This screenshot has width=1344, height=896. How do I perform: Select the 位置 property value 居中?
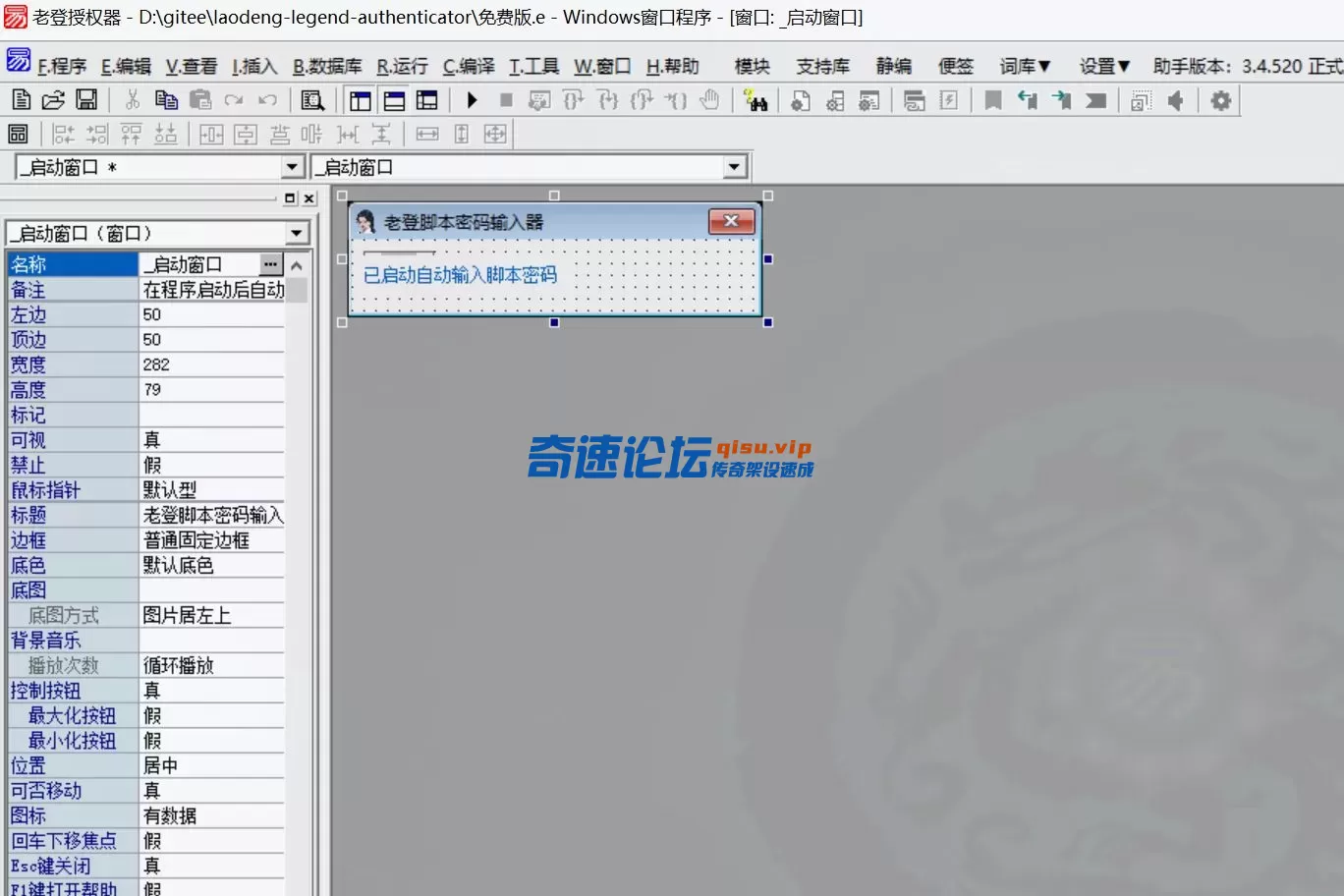[x=212, y=765]
